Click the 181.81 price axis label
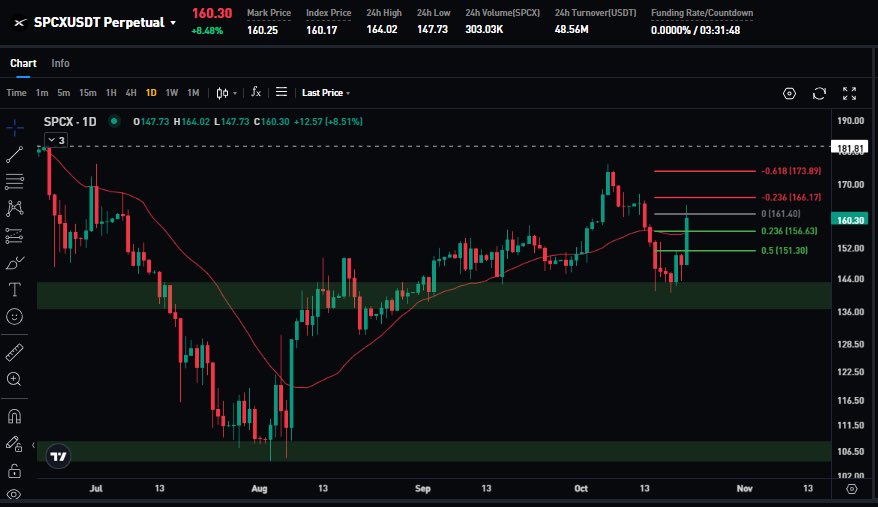Image resolution: width=878 pixels, height=507 pixels. [850, 148]
